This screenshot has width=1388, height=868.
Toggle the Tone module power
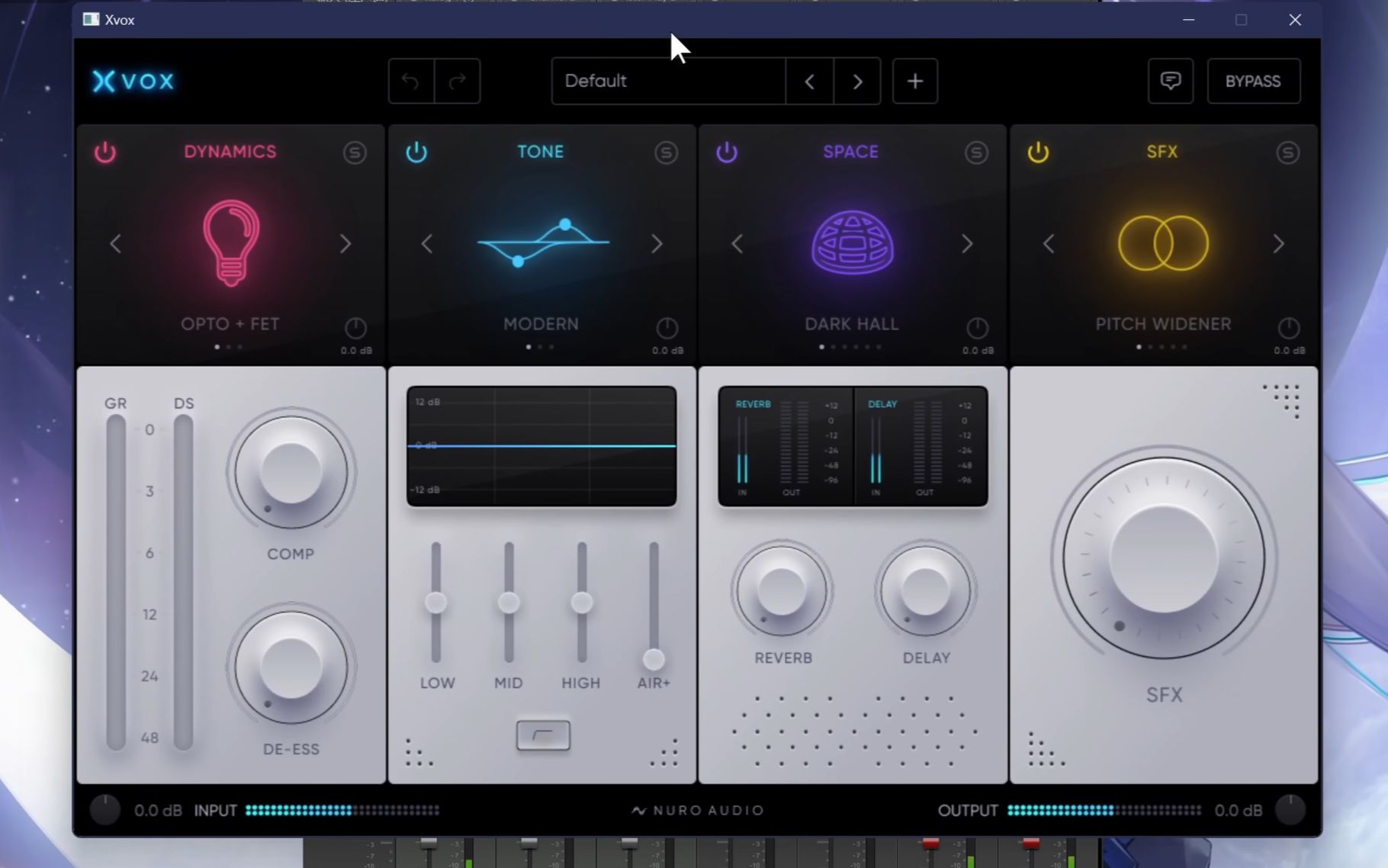[416, 152]
